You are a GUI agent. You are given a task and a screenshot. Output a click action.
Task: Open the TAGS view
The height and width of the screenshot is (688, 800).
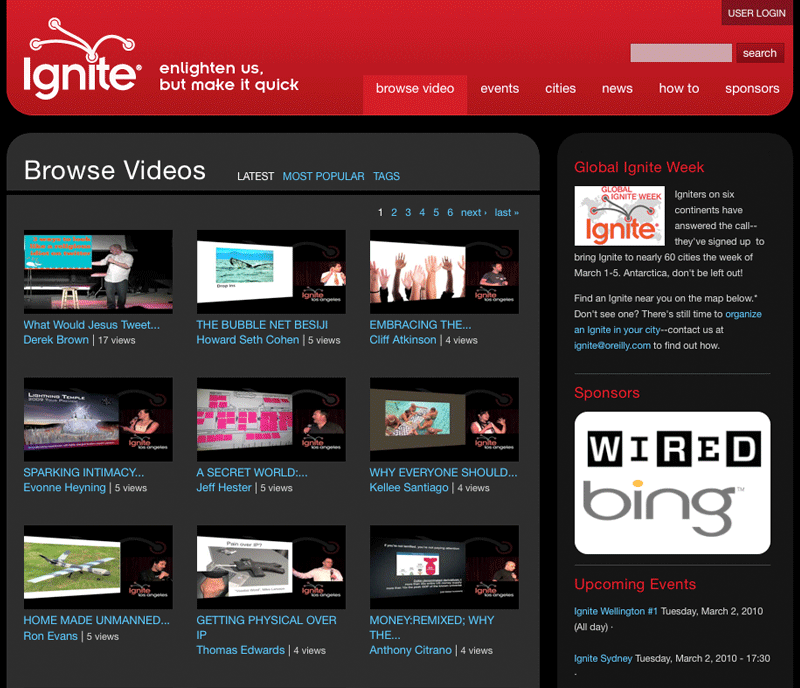point(386,176)
